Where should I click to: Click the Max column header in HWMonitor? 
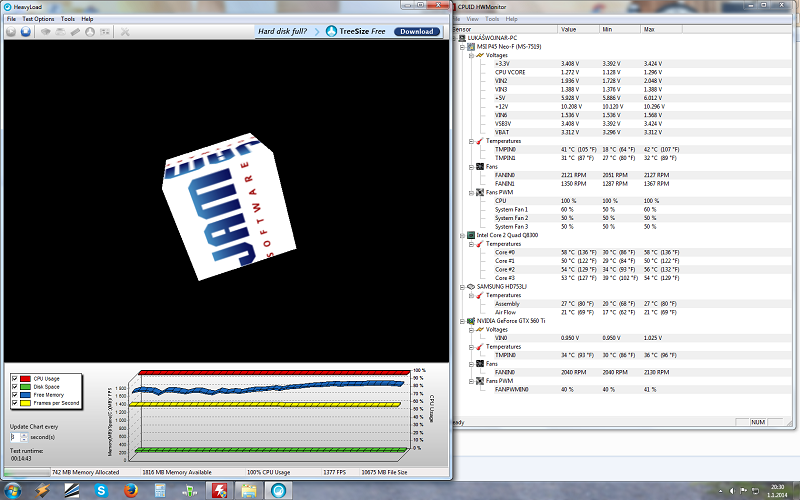click(661, 30)
